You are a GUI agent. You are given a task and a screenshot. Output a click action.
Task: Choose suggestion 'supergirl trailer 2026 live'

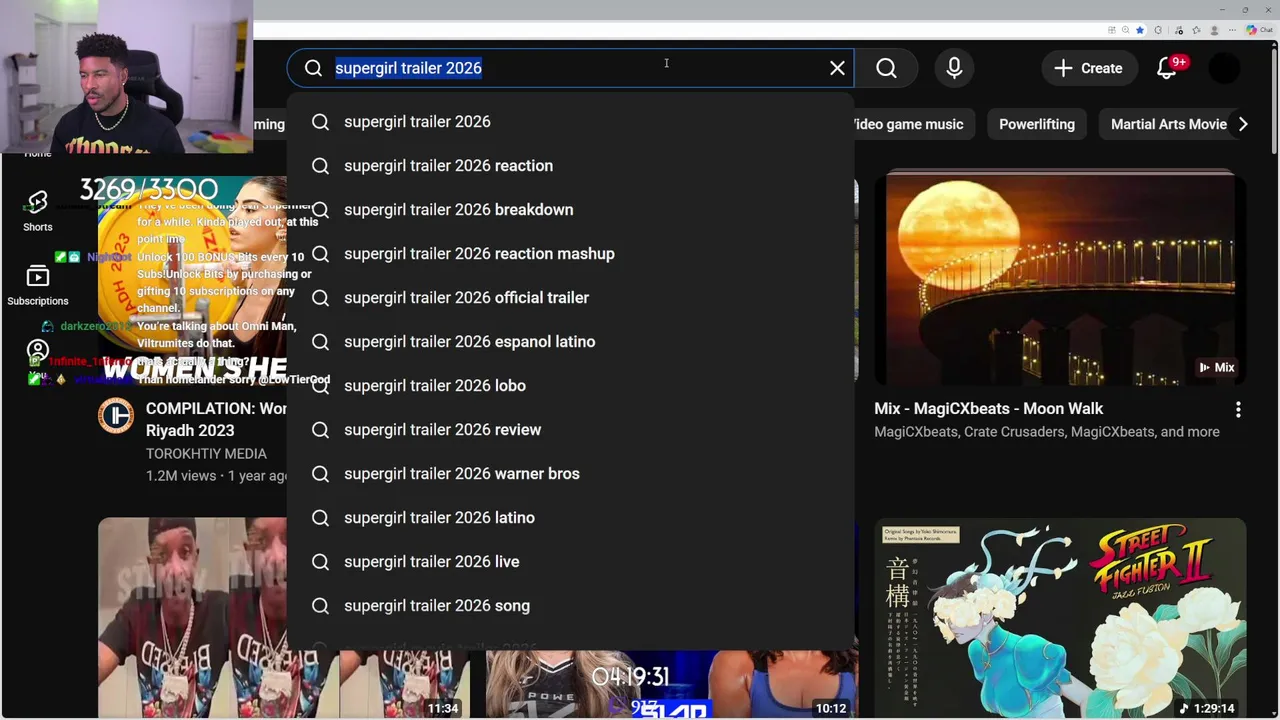570,562
